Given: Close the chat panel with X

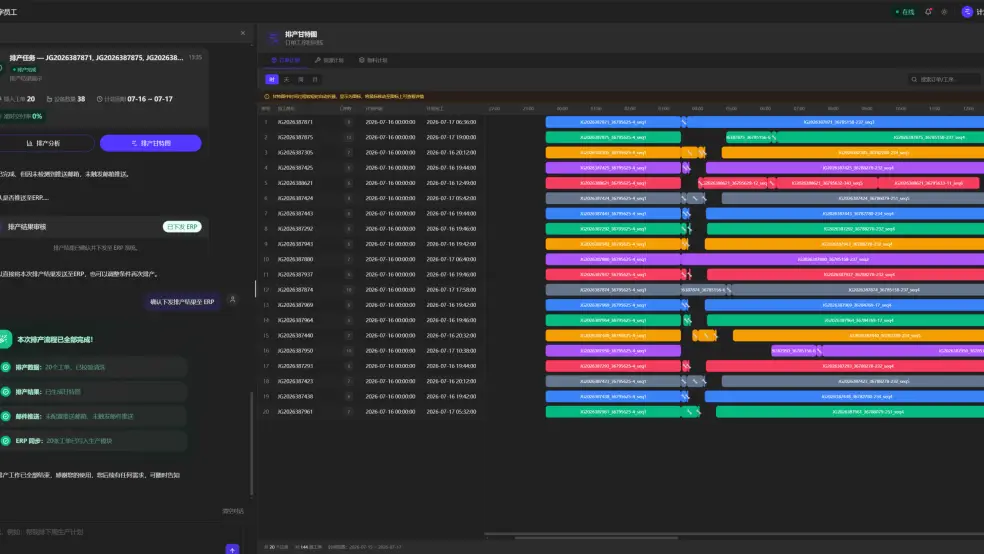Looking at the screenshot, I should (243, 33).
